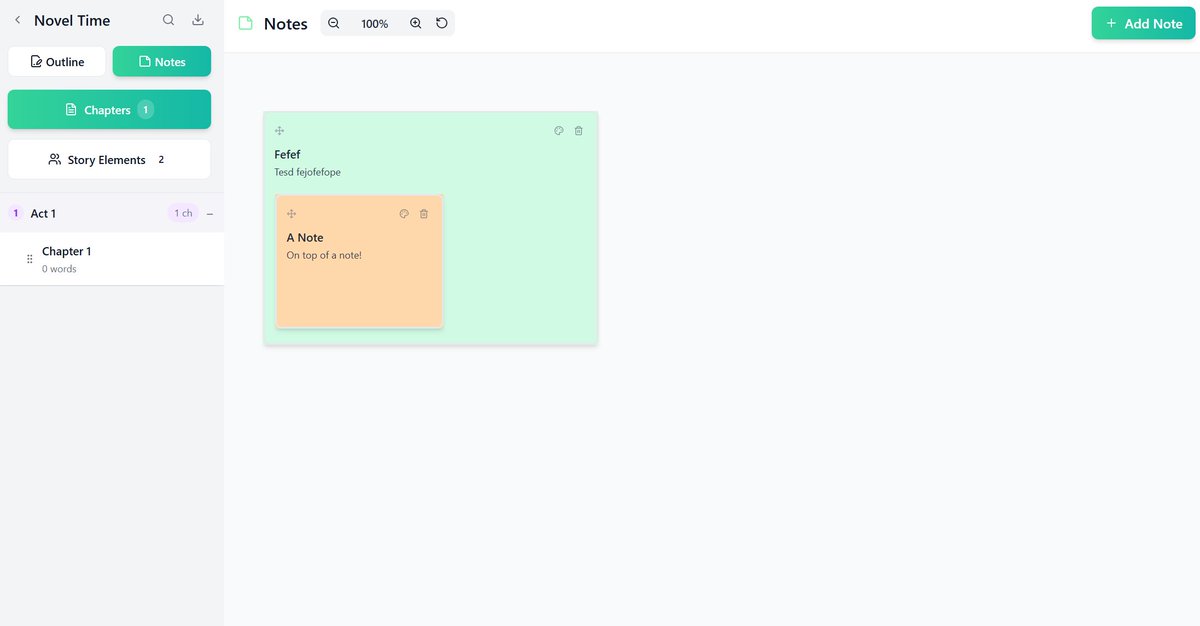1200x626 pixels.
Task: Click the '0 words' text under Chapter 1
Action: point(59,269)
